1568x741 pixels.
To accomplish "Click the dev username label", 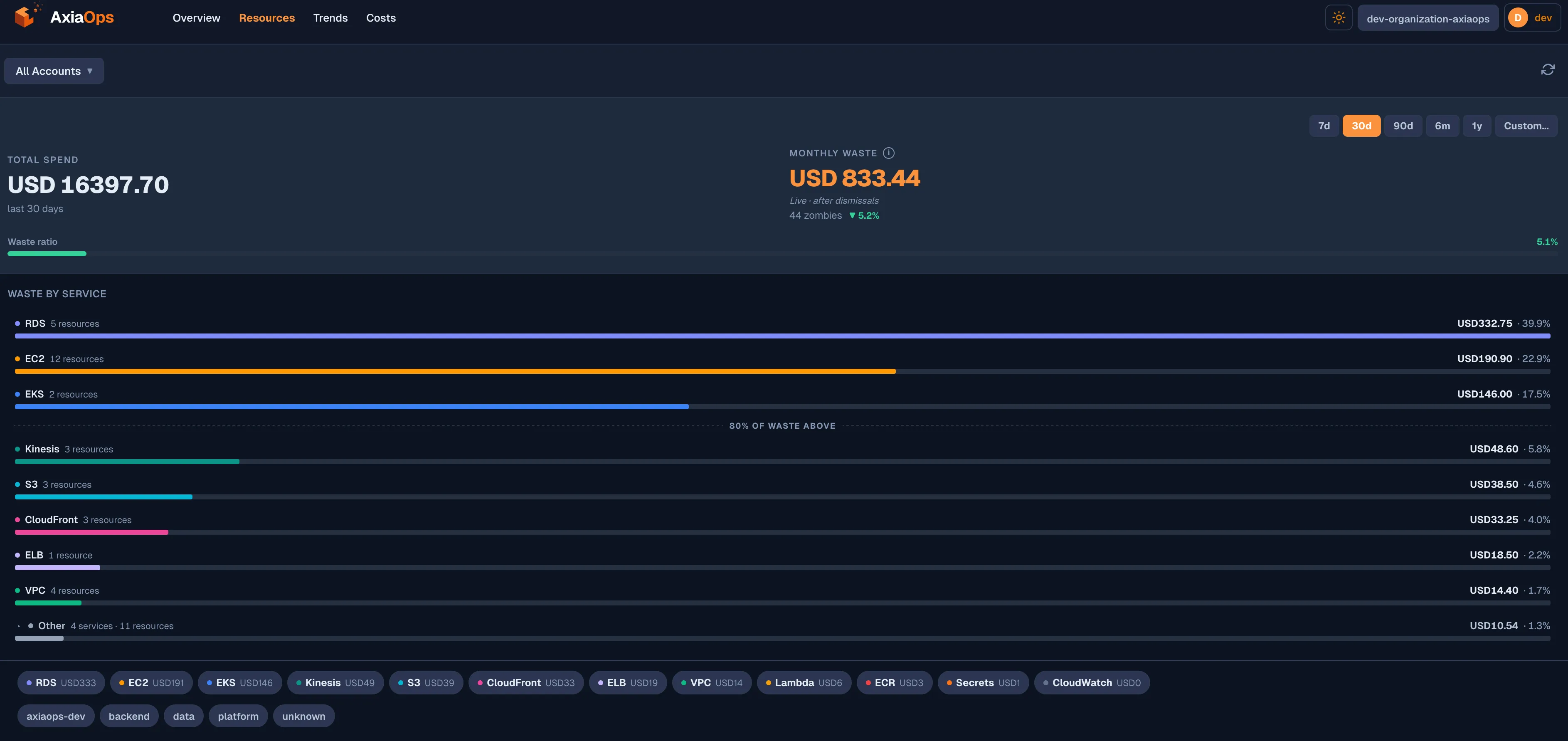I will pos(1543,17).
